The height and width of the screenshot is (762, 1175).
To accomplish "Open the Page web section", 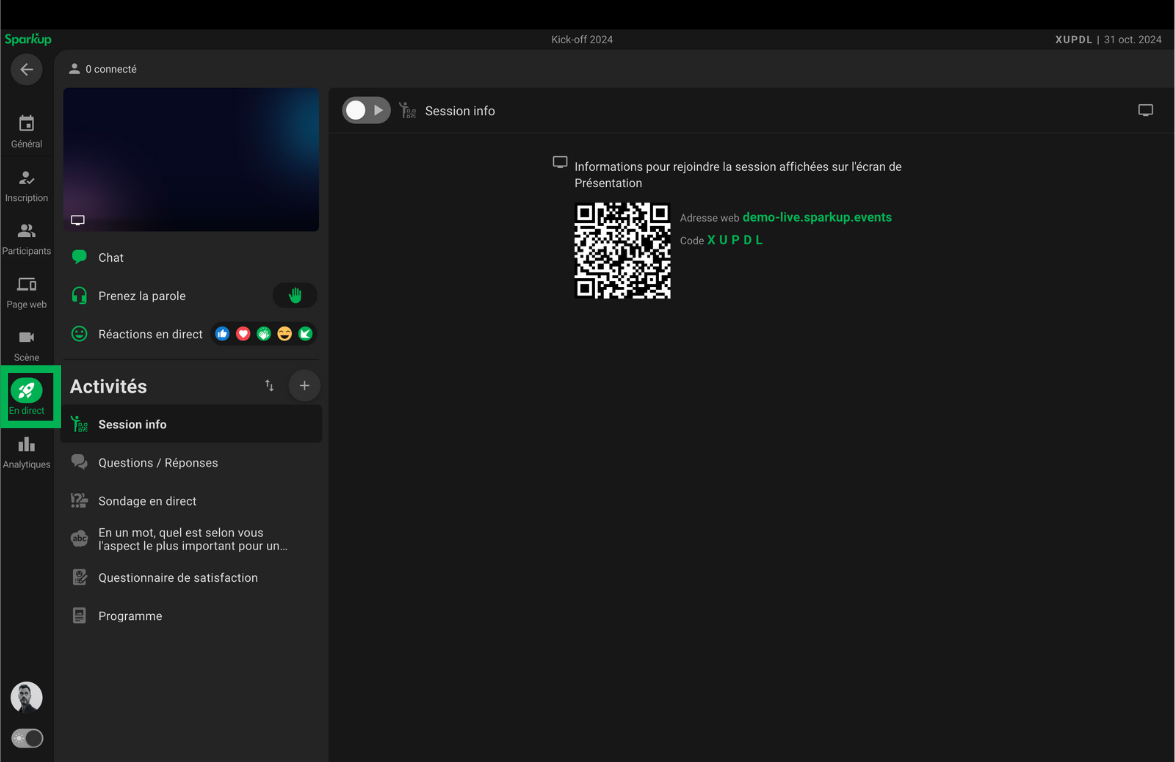I will click(x=26, y=292).
